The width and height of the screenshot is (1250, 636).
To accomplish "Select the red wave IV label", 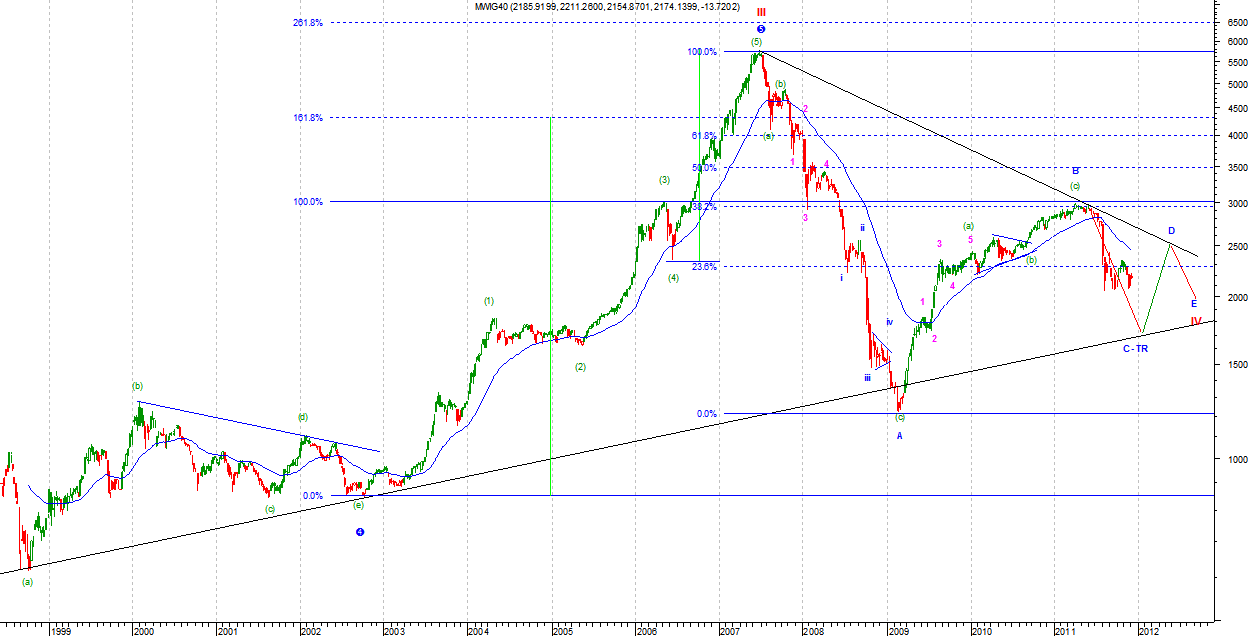I will [1195, 321].
